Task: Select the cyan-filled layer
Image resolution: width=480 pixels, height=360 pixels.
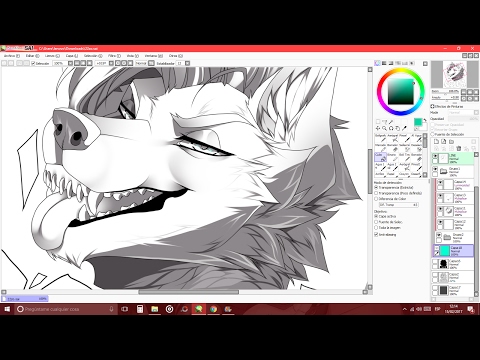Action: click(453, 251)
